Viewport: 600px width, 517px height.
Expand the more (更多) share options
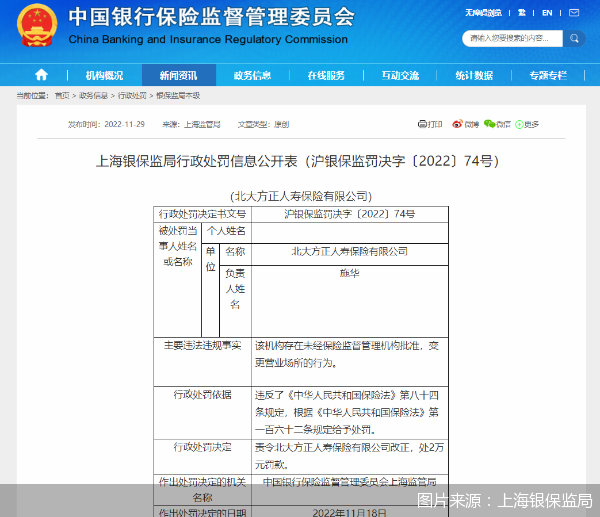coord(526,124)
